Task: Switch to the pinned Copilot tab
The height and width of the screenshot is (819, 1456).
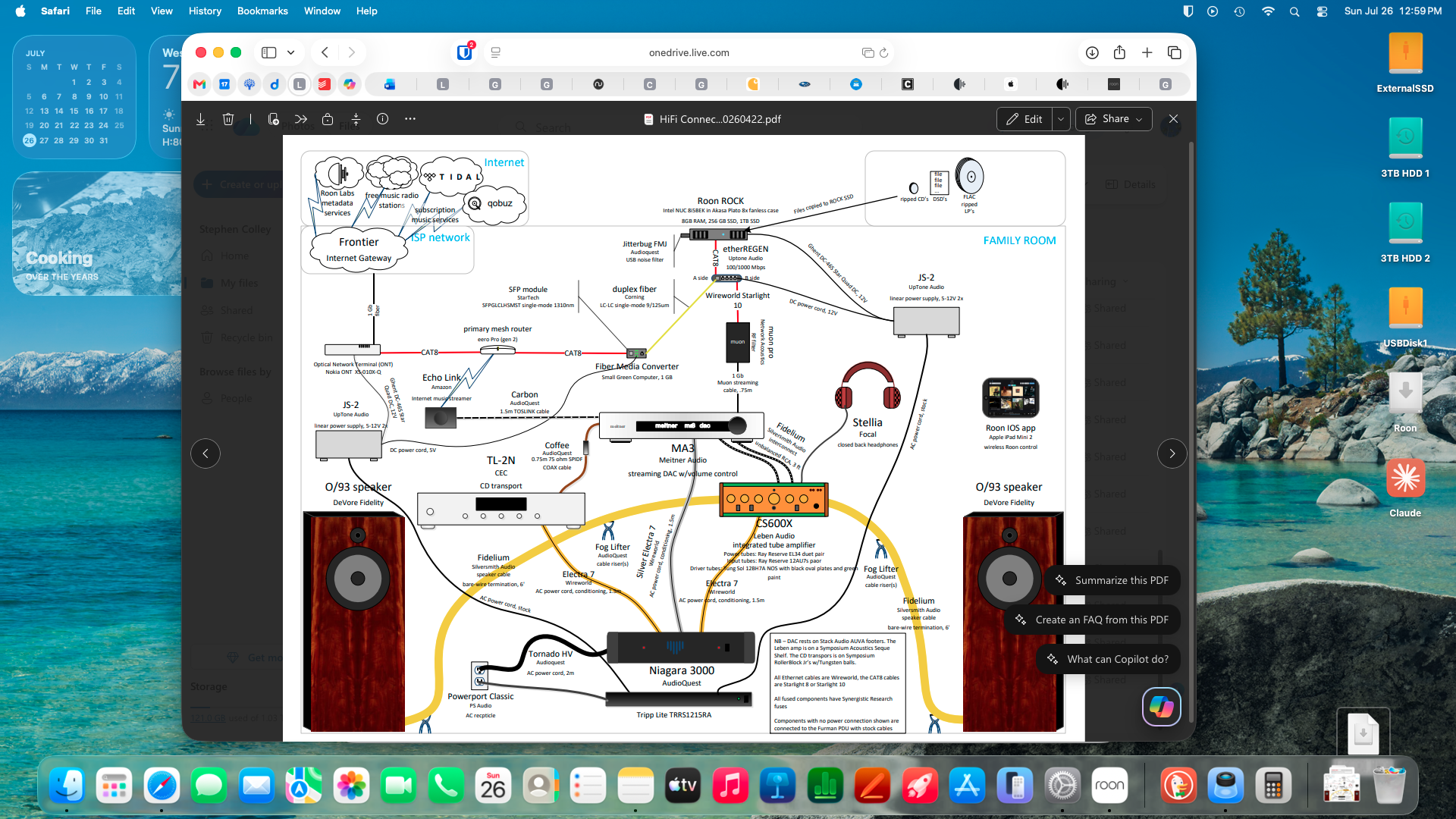Action: pyautogui.click(x=350, y=84)
